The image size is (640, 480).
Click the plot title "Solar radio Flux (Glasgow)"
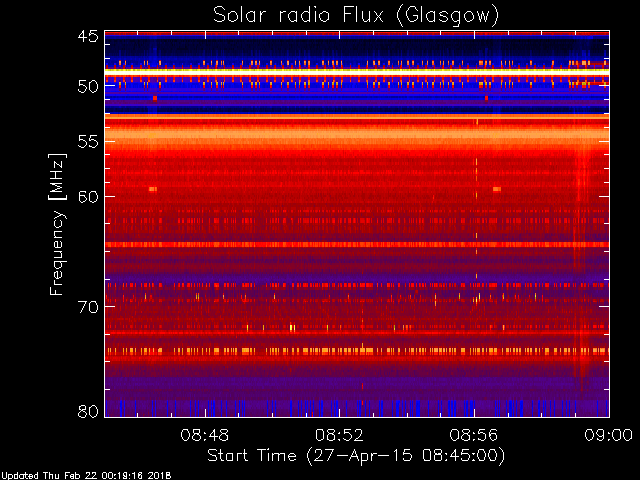pos(356,16)
